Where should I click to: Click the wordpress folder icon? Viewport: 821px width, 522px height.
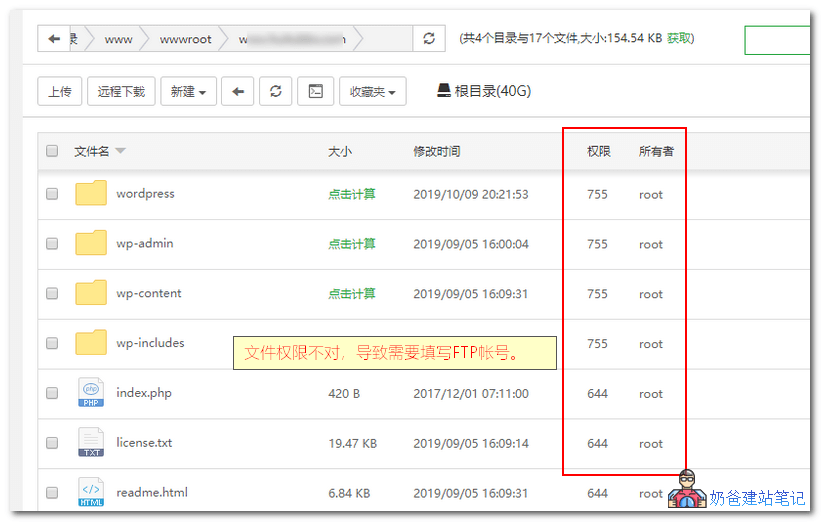coord(91,194)
